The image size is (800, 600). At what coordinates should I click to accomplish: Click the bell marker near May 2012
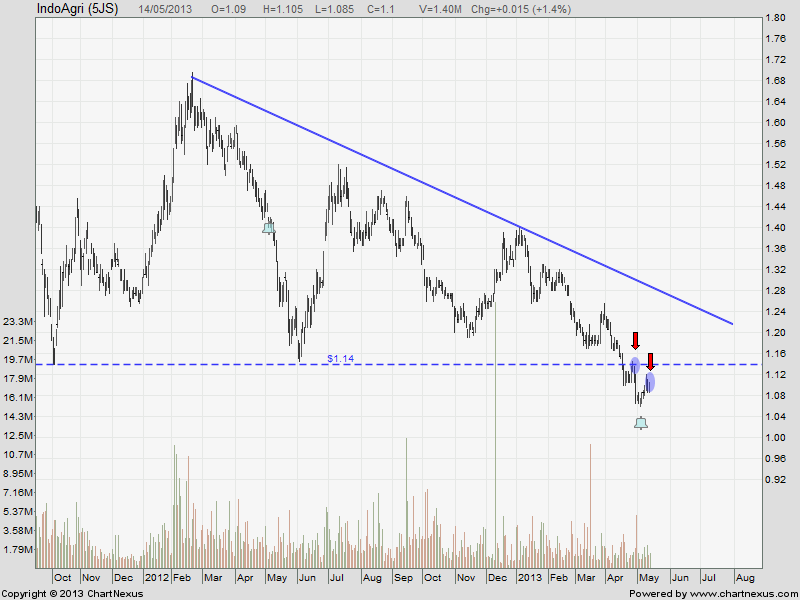coord(268,227)
